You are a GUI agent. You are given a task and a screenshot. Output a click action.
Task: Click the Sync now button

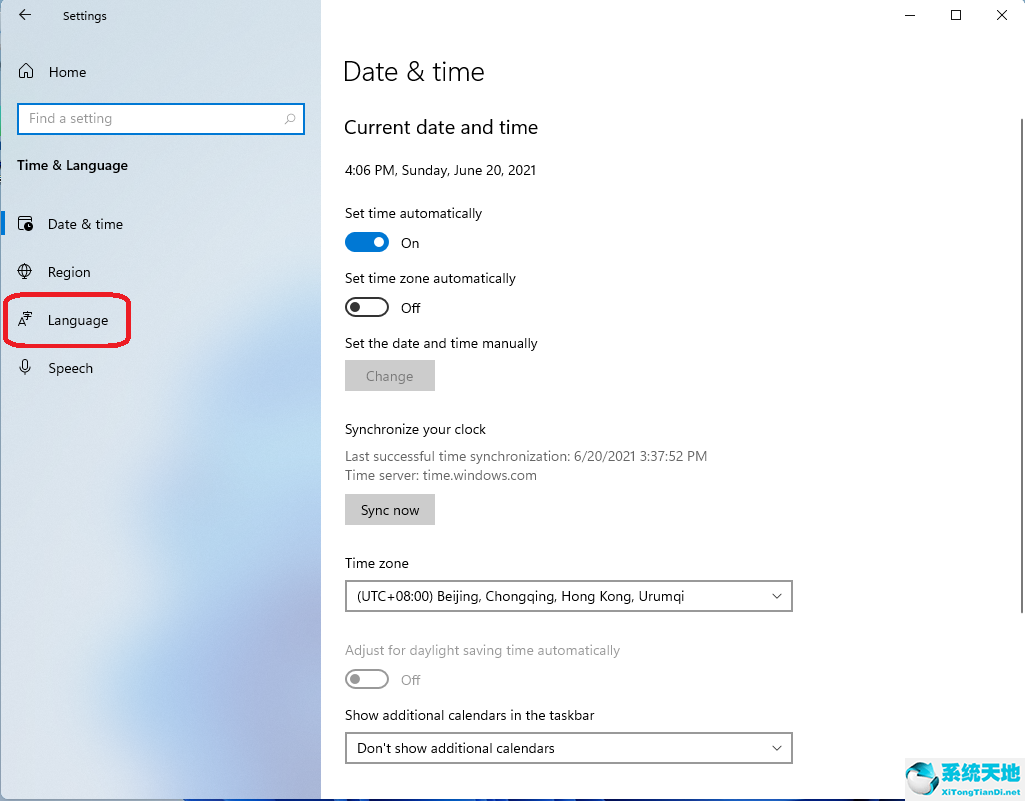tap(389, 509)
